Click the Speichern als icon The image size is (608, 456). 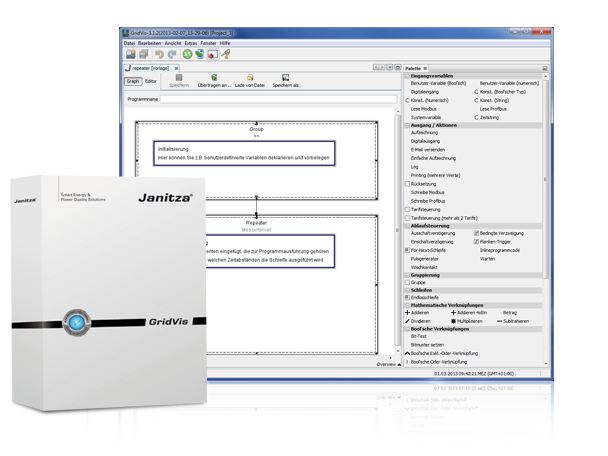coord(285,77)
